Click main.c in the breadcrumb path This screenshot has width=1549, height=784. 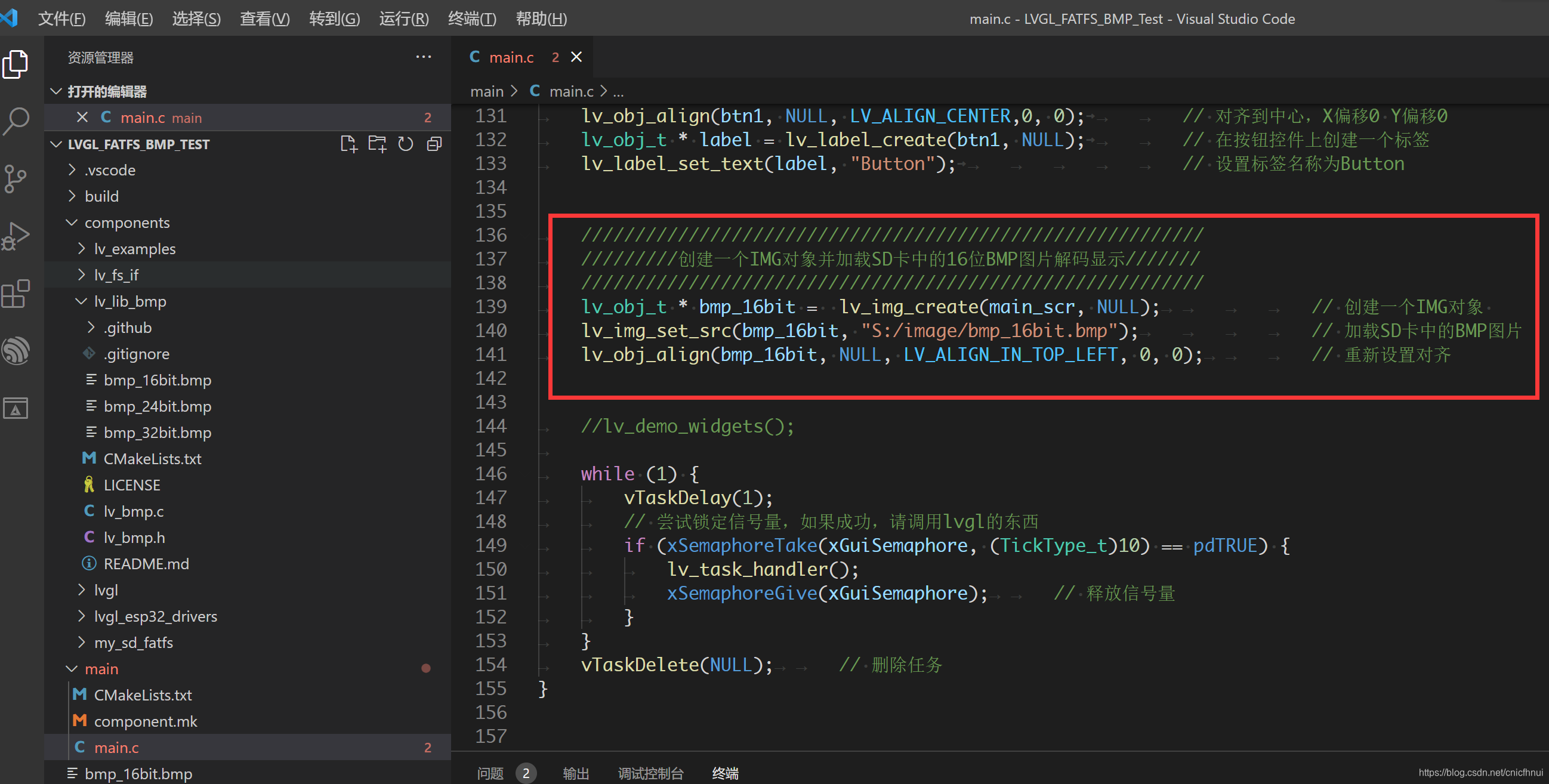pos(570,91)
